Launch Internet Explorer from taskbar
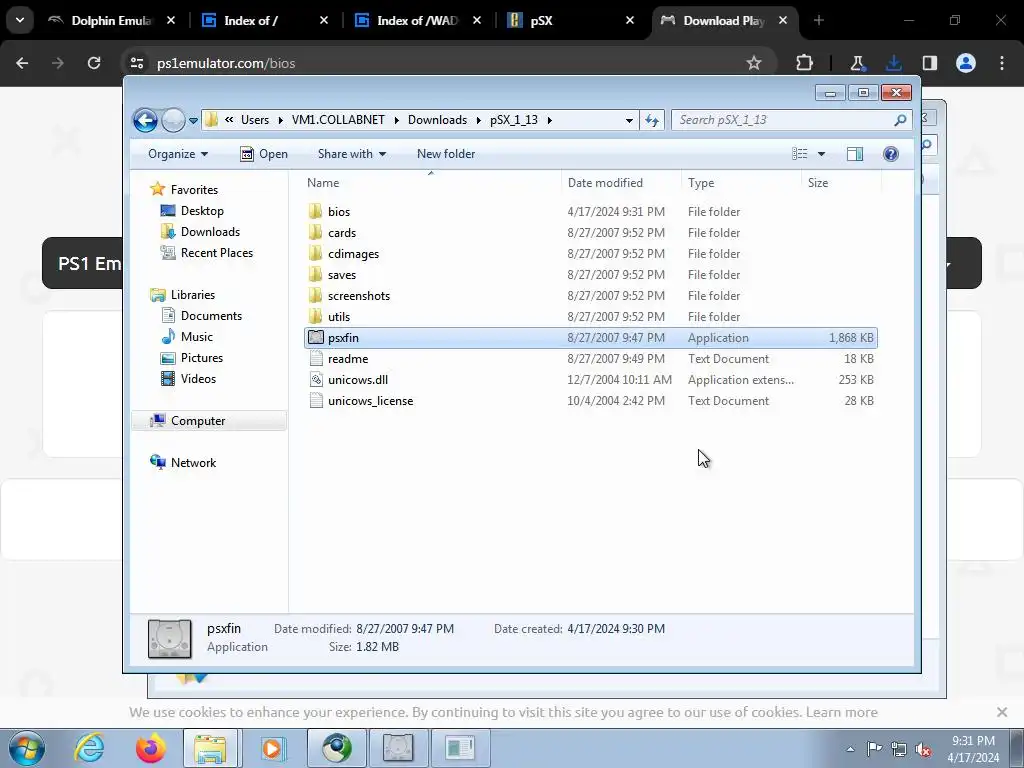Image resolution: width=1024 pixels, height=768 pixels. click(x=89, y=748)
